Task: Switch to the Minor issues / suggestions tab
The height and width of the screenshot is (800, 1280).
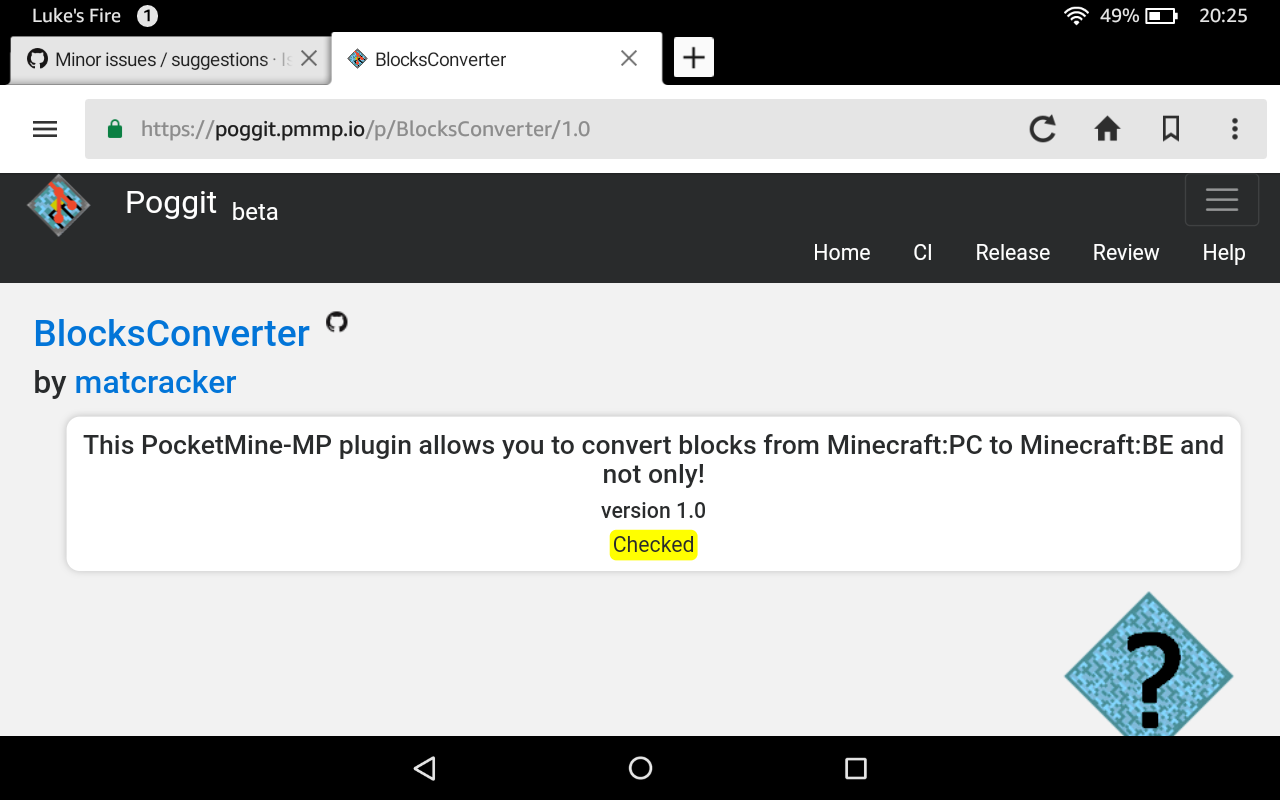Action: (170, 59)
